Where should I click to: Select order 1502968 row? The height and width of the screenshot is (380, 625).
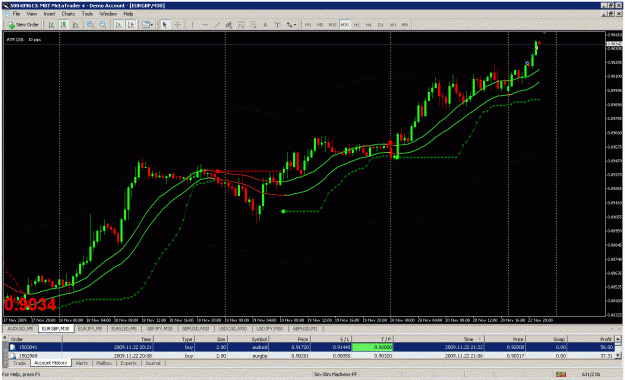pyautogui.click(x=311, y=356)
